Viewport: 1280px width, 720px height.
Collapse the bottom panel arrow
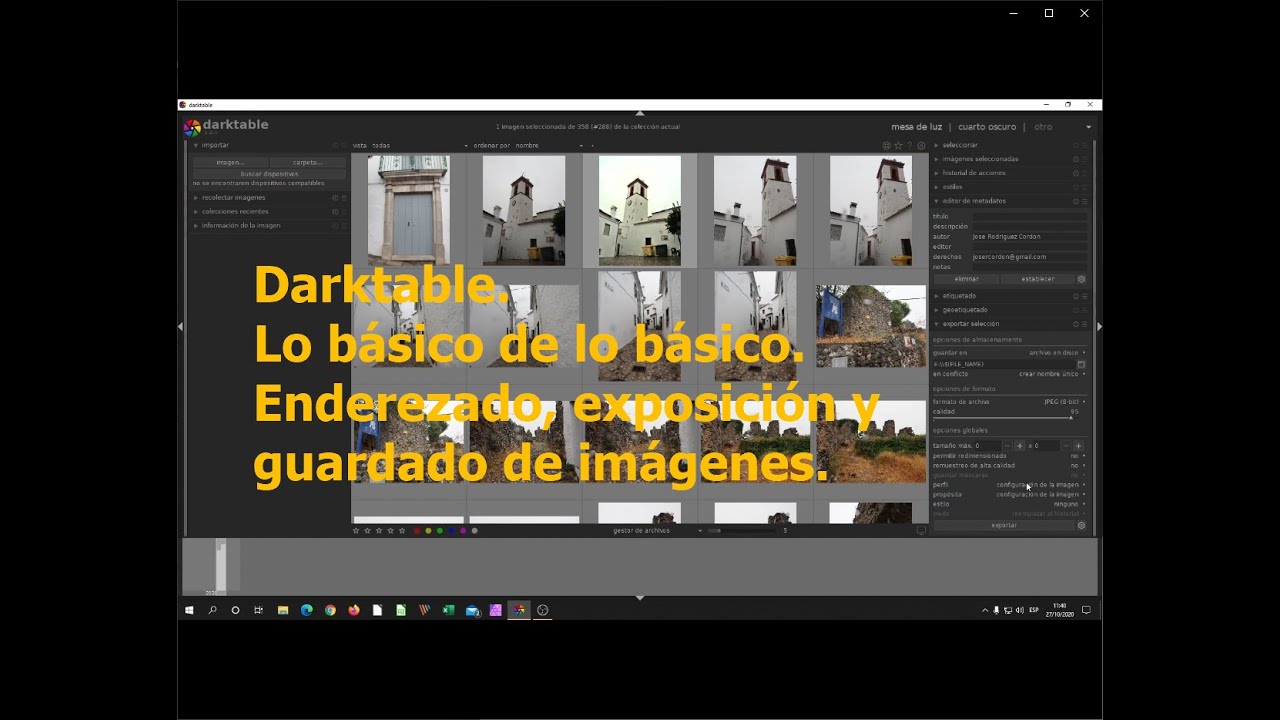coord(640,598)
